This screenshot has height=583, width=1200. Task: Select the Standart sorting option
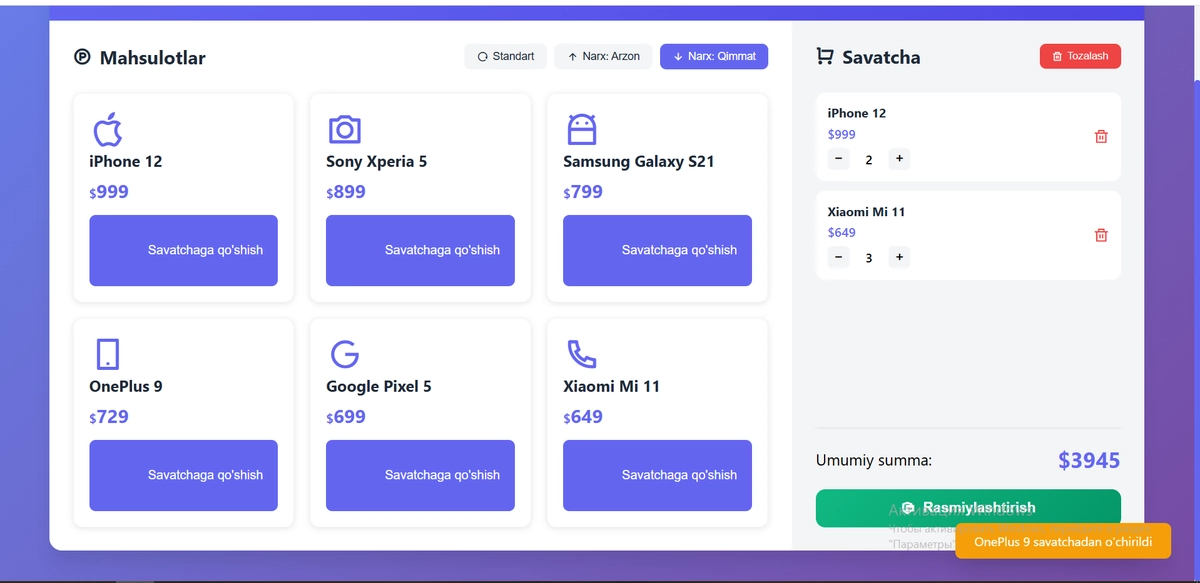[x=505, y=56]
